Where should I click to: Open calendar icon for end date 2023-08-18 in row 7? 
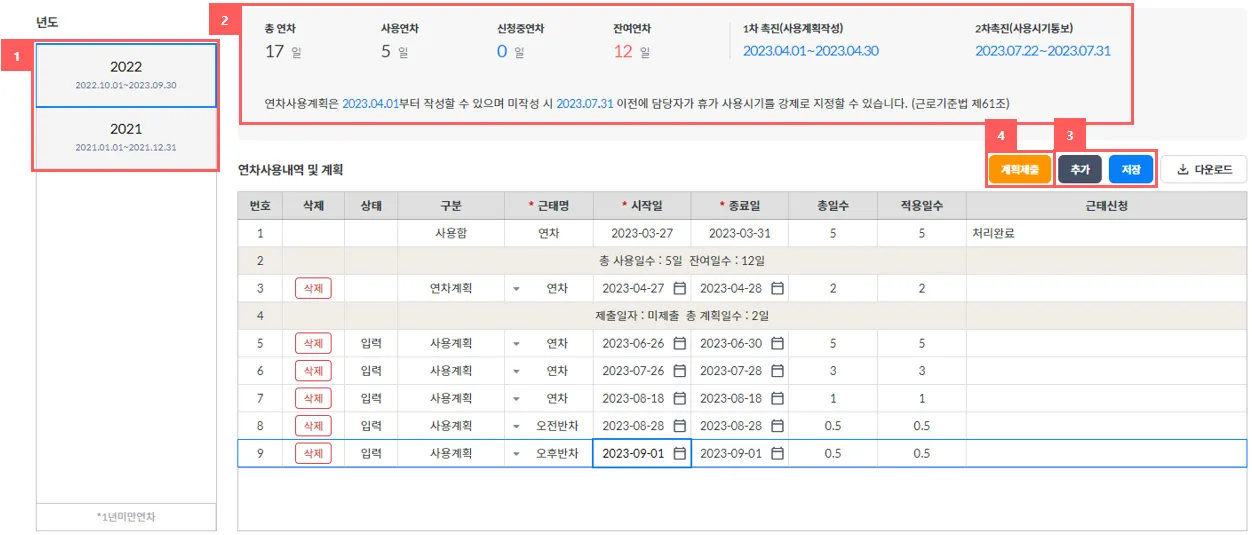tap(777, 398)
